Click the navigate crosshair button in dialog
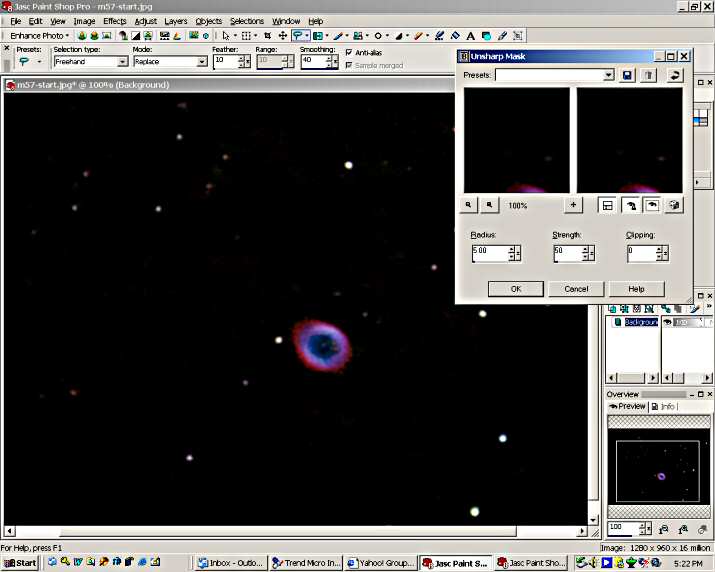Image resolution: width=715 pixels, height=572 pixels. [x=573, y=205]
